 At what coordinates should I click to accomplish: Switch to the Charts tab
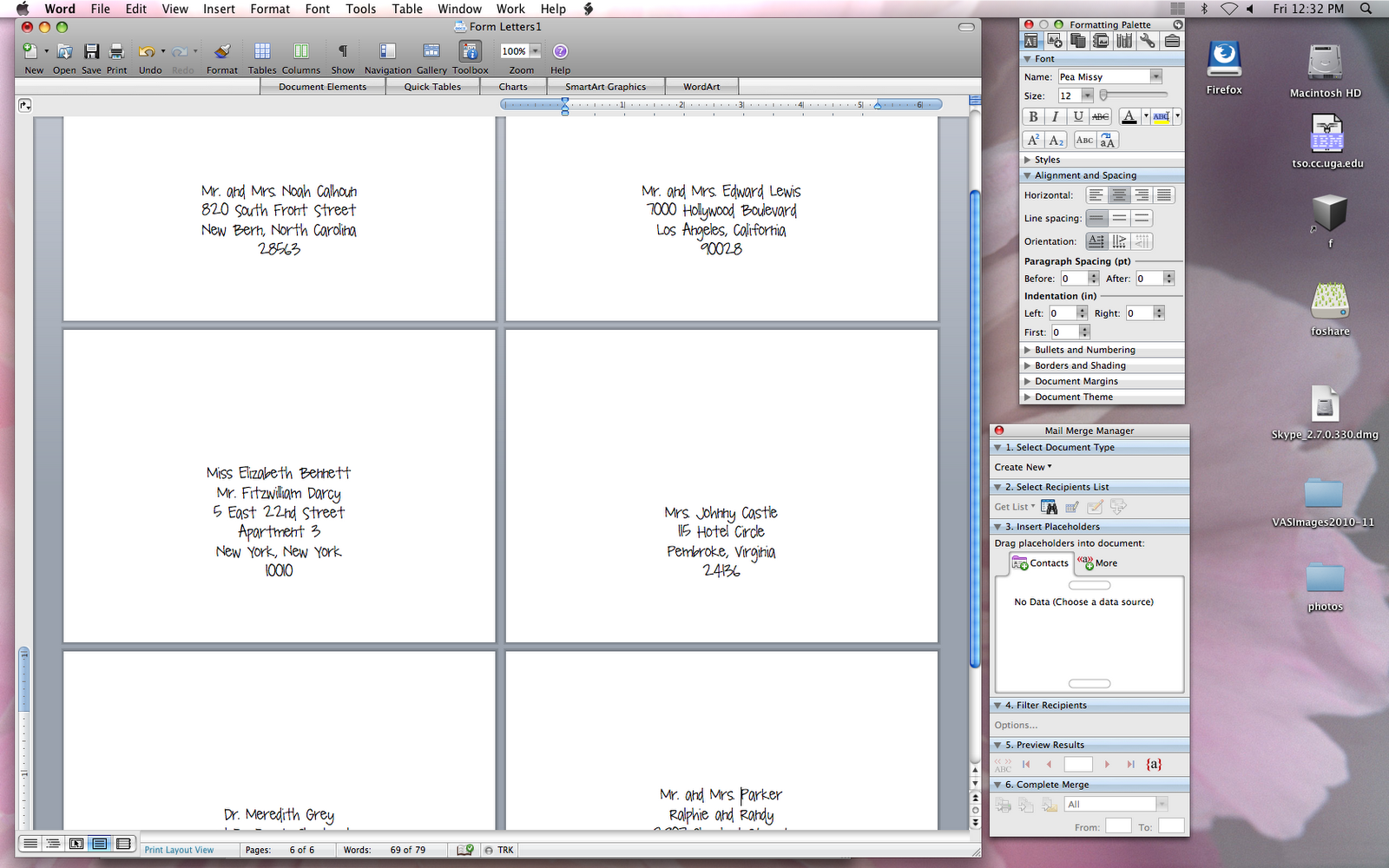[x=513, y=86]
